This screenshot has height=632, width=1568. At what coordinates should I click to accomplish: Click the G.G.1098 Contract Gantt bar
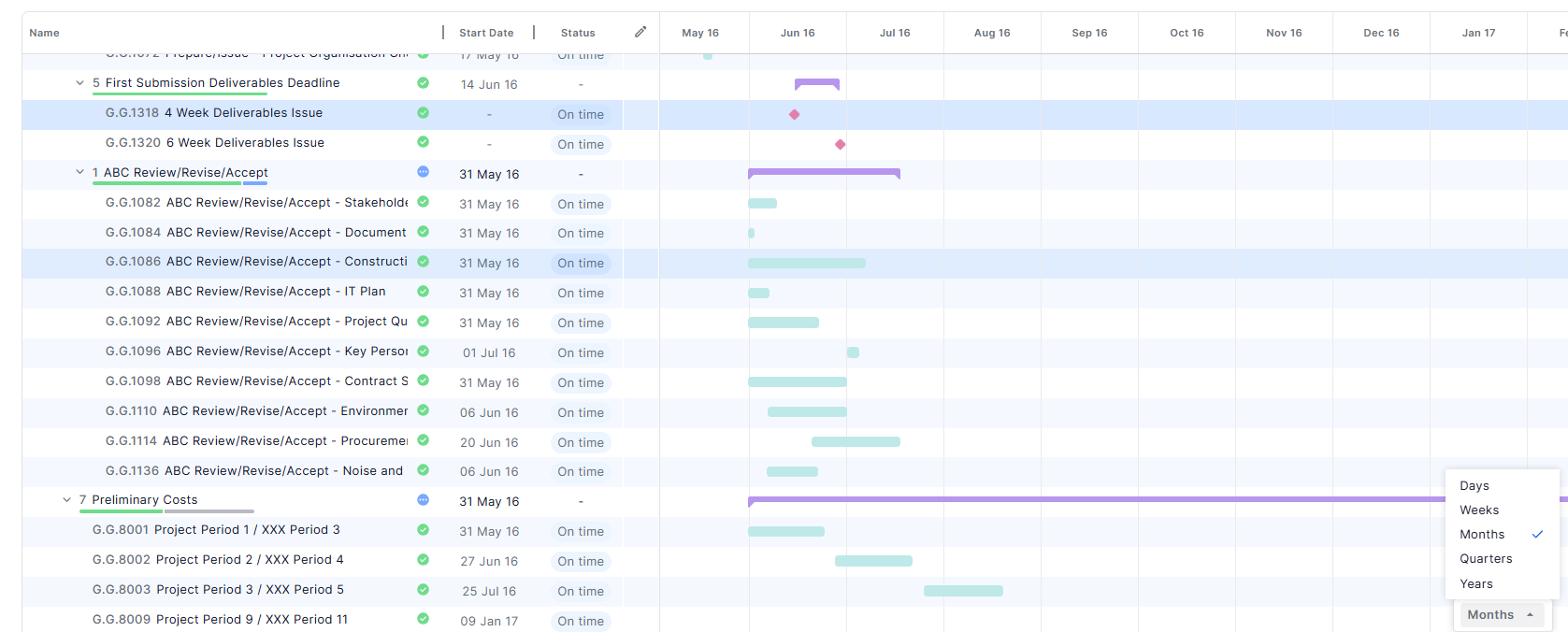pyautogui.click(x=798, y=382)
